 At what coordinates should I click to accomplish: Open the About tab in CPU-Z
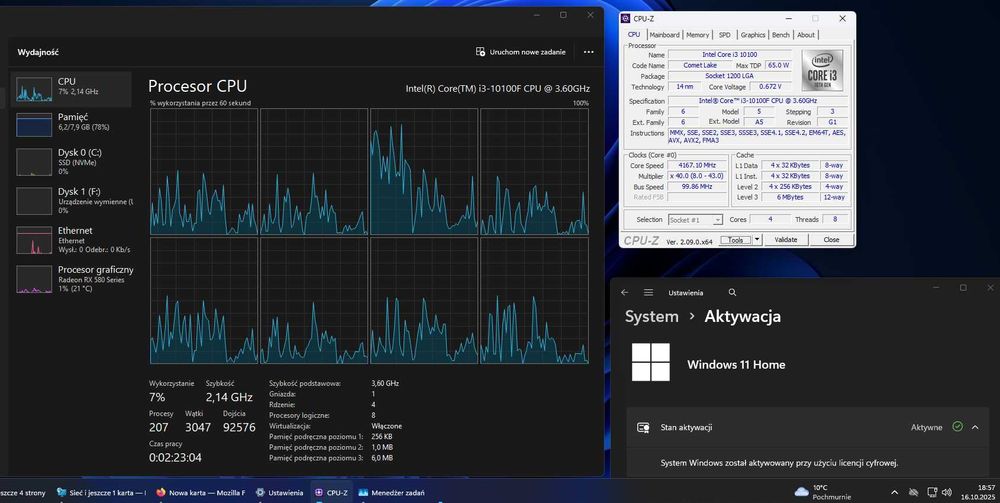click(805, 35)
